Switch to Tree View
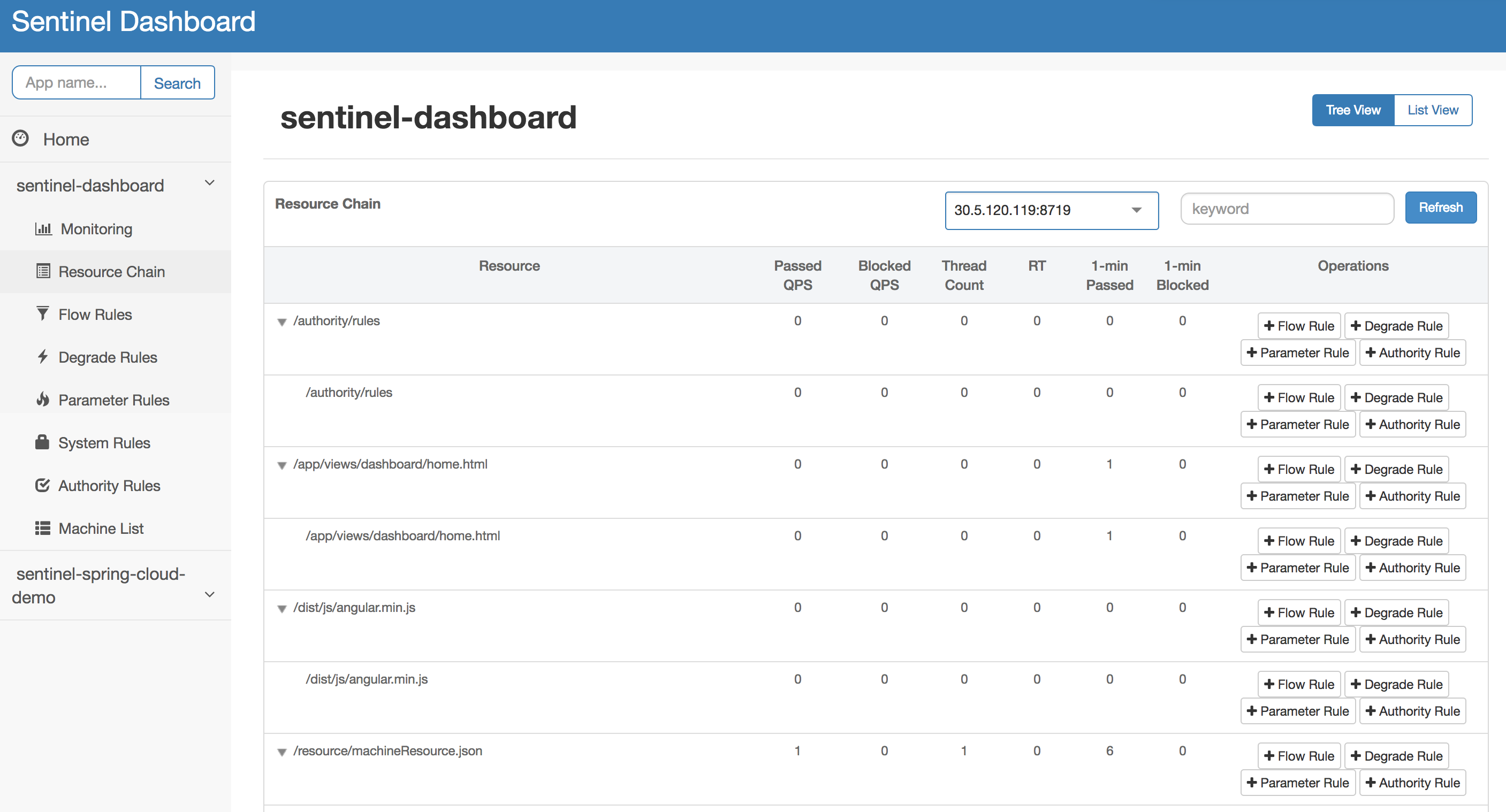 pyautogui.click(x=1352, y=110)
